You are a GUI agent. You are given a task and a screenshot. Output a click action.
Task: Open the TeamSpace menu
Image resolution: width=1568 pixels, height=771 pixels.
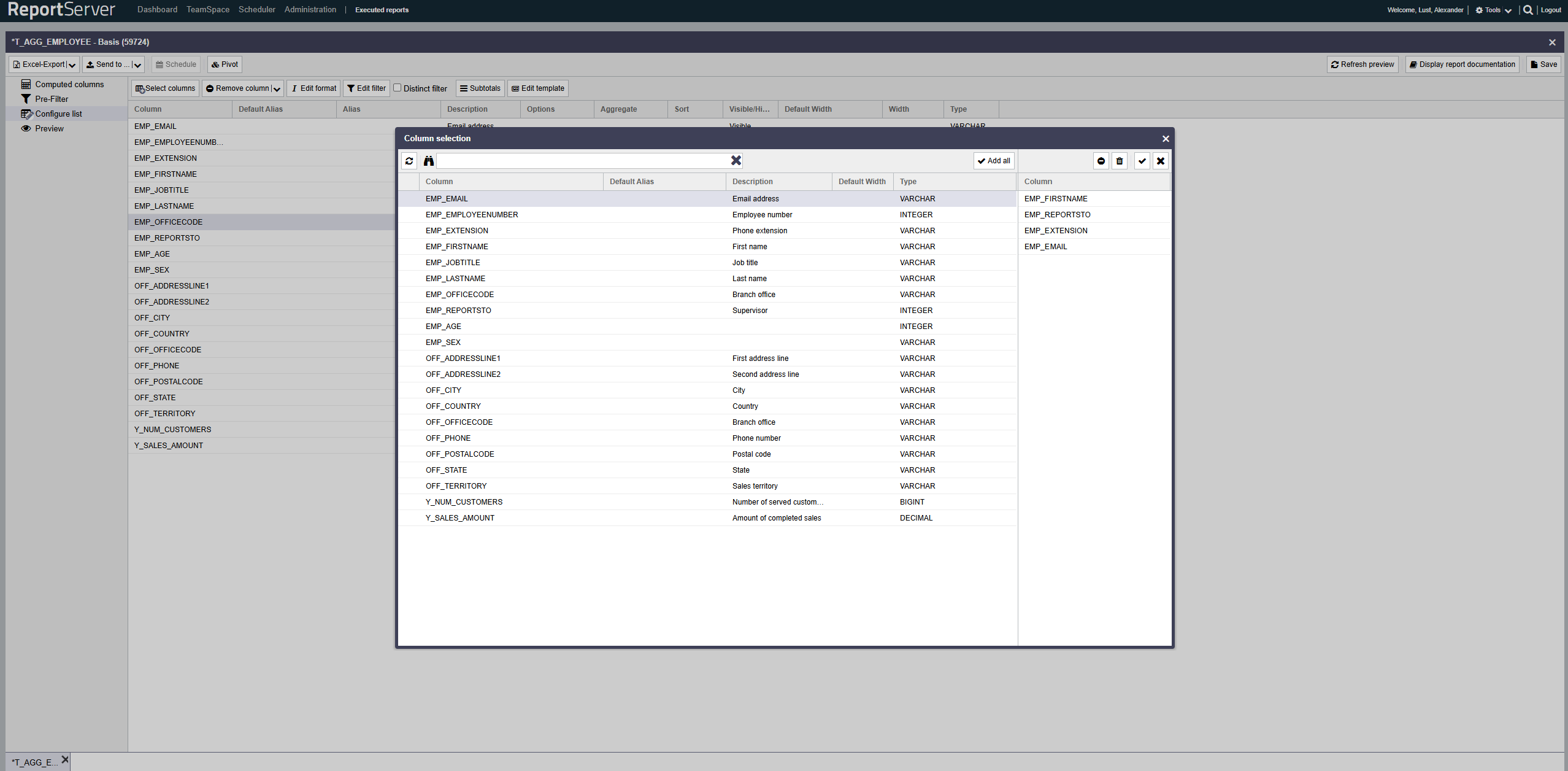point(208,10)
